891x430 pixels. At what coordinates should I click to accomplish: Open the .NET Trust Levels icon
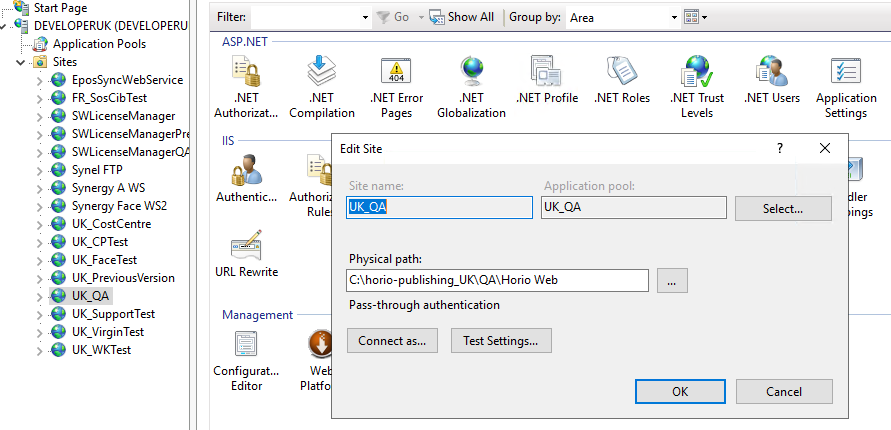click(697, 72)
